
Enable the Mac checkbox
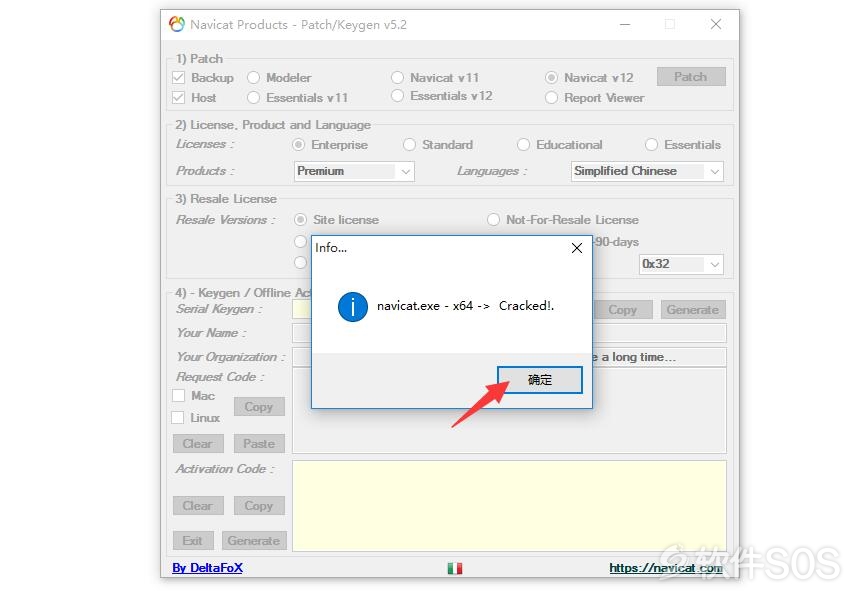[x=178, y=396]
